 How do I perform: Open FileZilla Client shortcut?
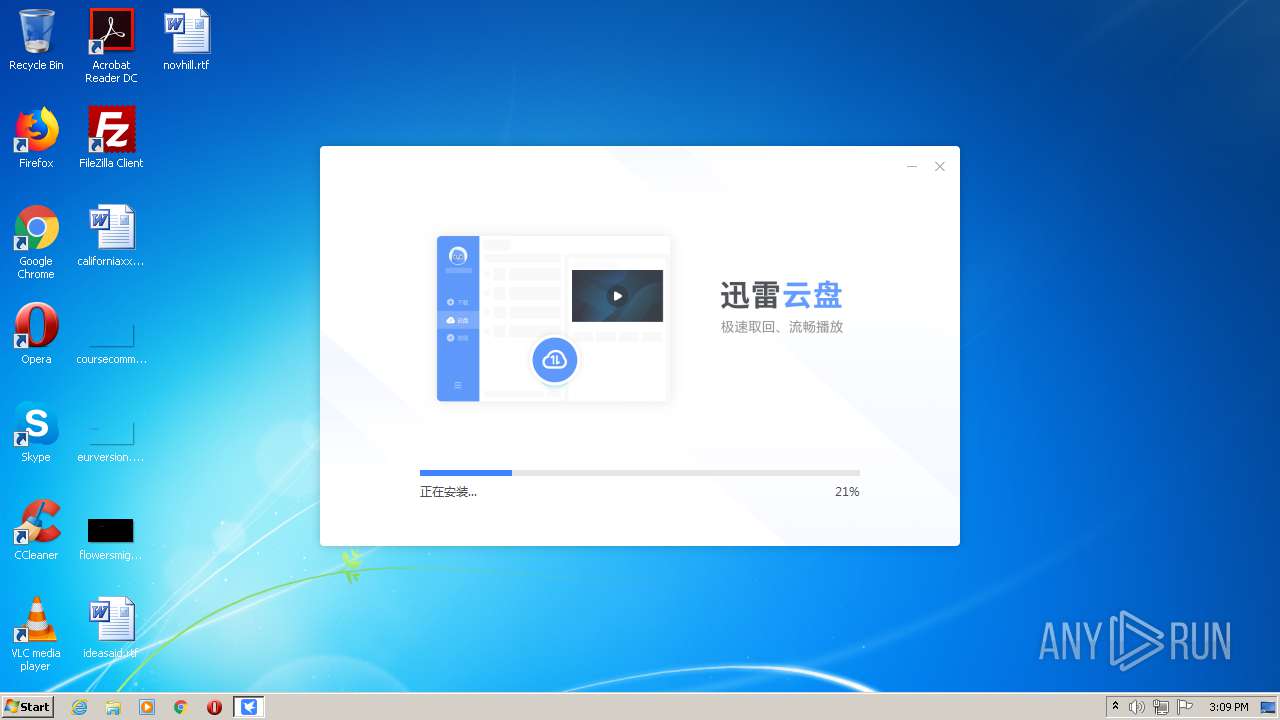pos(111,138)
